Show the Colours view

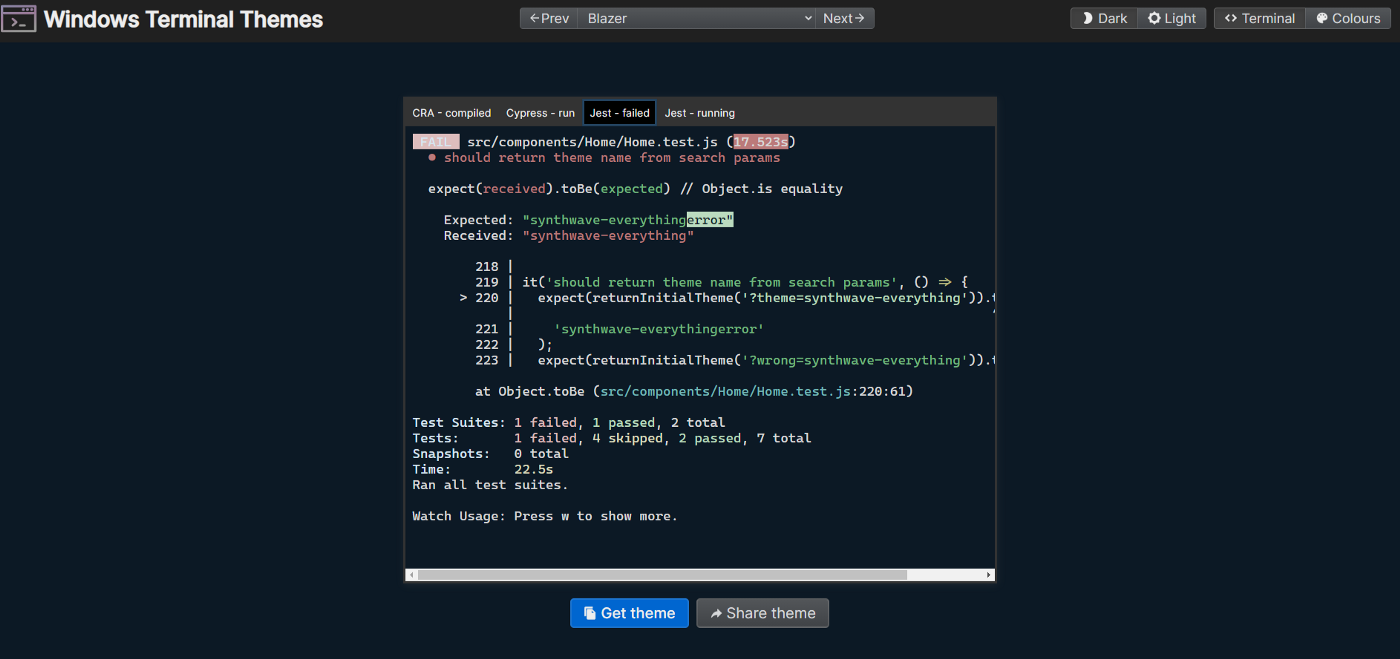tap(1348, 18)
